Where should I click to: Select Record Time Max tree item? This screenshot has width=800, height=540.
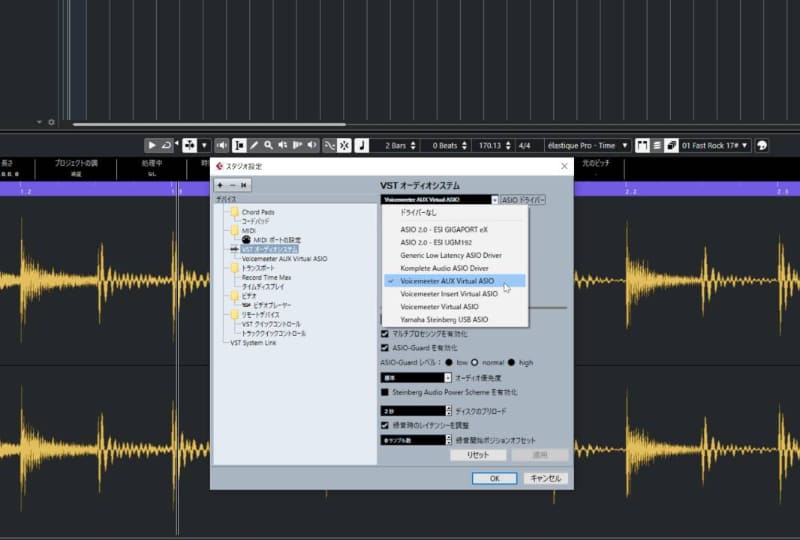[x=266, y=277]
